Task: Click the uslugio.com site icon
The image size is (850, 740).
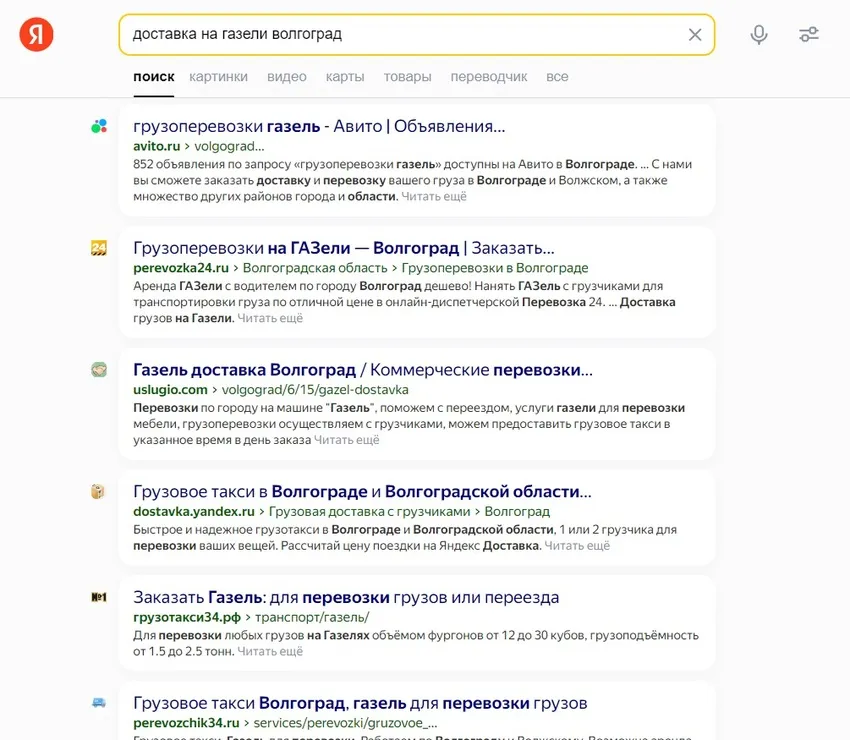Action: (99, 369)
